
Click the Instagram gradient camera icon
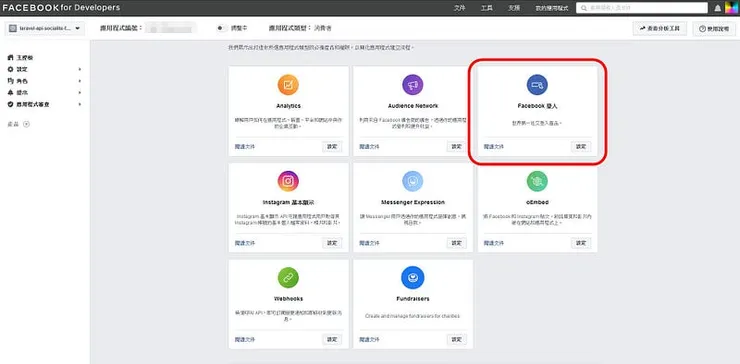click(288, 181)
